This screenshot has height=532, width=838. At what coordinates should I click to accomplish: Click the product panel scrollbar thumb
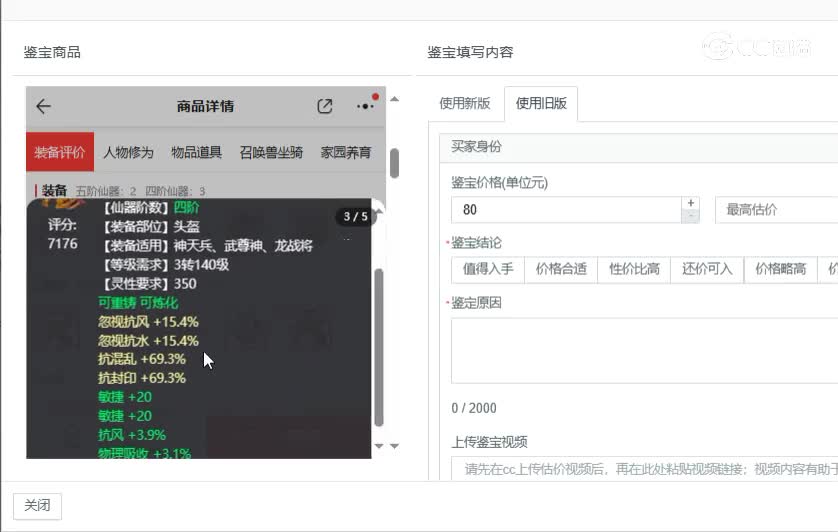pyautogui.click(x=394, y=163)
